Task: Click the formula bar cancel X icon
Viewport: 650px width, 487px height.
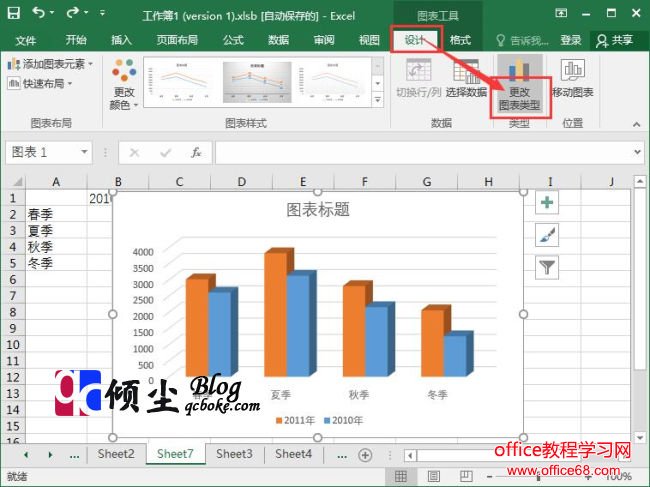Action: (134, 153)
